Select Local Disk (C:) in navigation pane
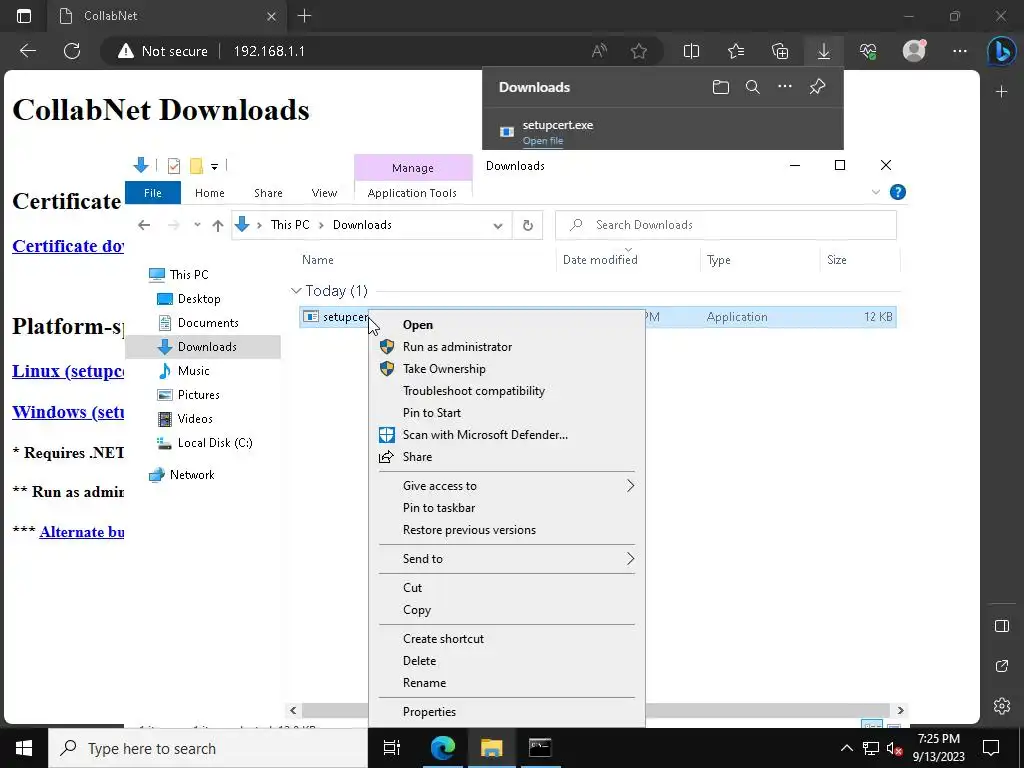The image size is (1024, 768). point(214,443)
